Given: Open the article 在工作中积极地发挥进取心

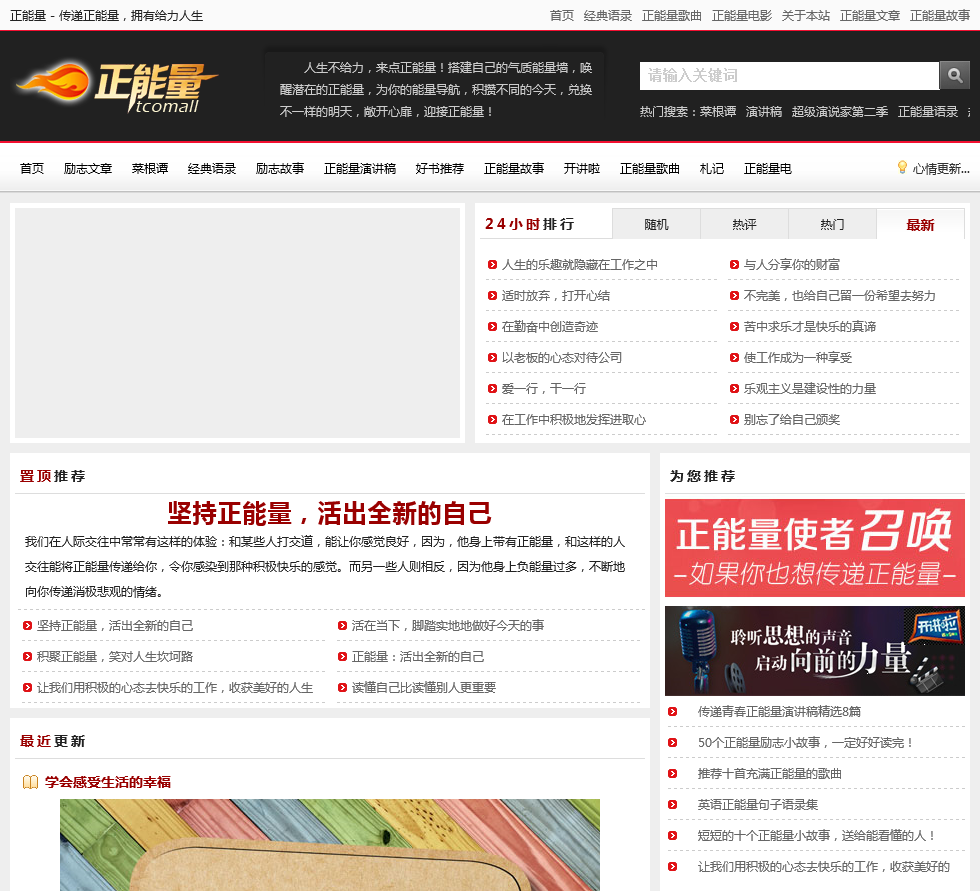Looking at the screenshot, I should (x=574, y=420).
